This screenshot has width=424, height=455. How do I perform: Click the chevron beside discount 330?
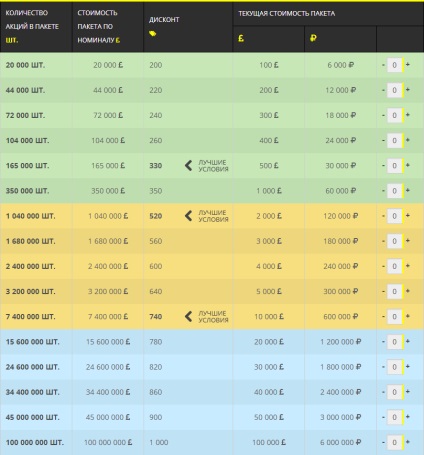pos(188,166)
